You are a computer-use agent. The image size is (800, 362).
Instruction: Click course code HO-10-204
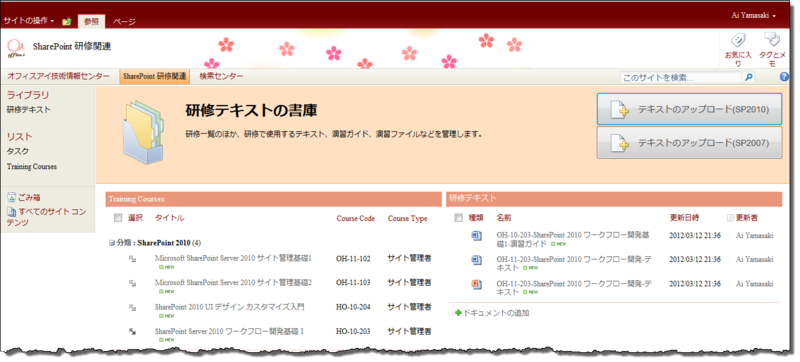click(x=353, y=307)
